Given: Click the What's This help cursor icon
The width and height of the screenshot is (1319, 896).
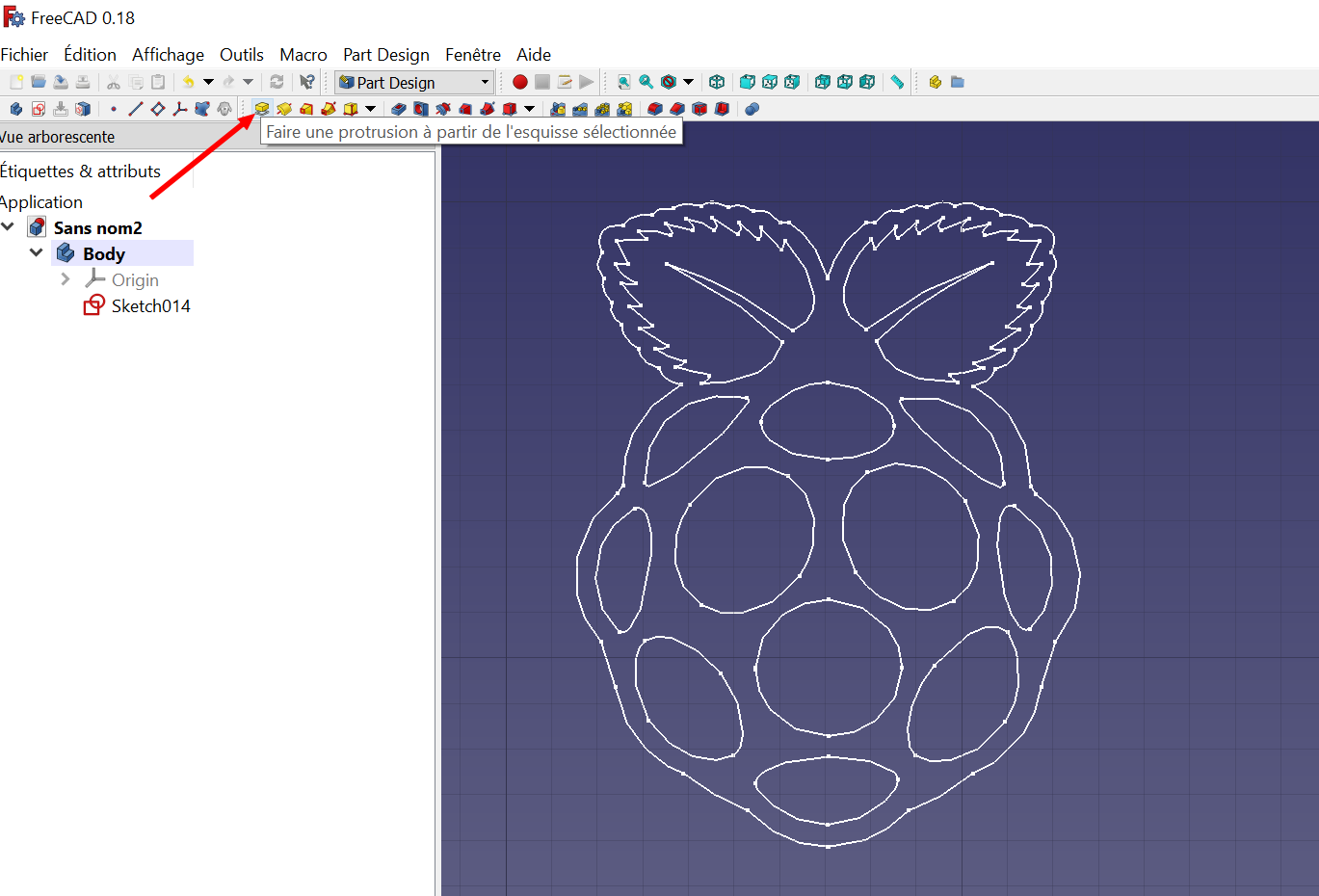Looking at the screenshot, I should 307,82.
